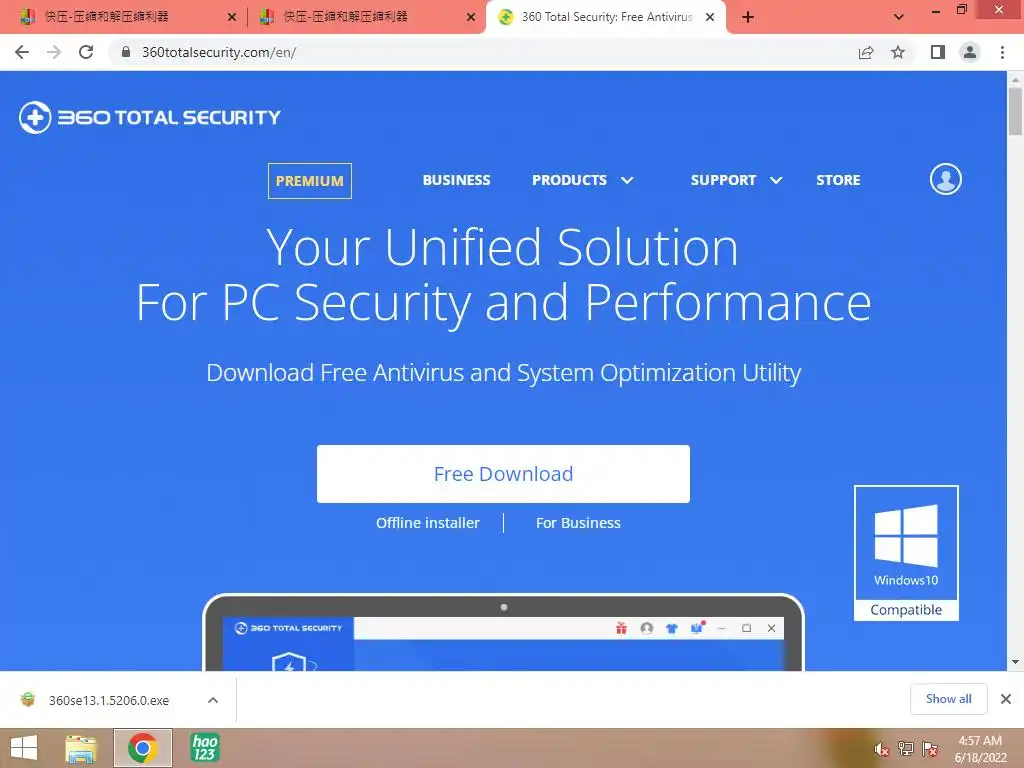Click the page vertical scrollbar thumb
Image resolution: width=1024 pixels, height=768 pixels.
pyautogui.click(x=1015, y=111)
